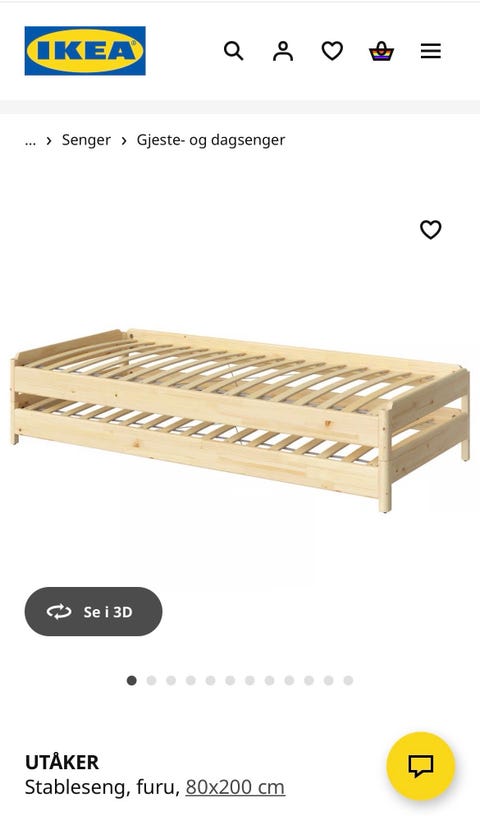The image size is (480, 816).
Task: Save UTÅKER bed to favorites heart
Action: (431, 230)
